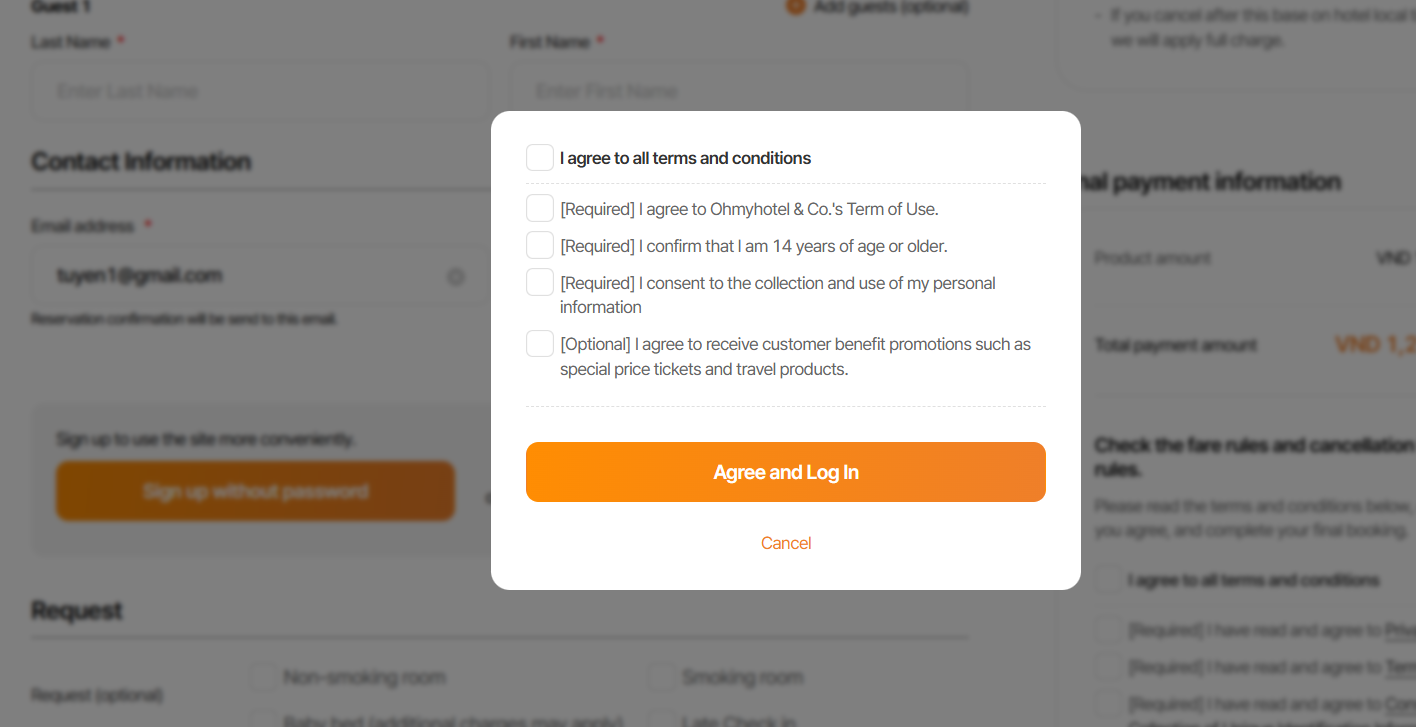Click the orange Add guests icon
This screenshot has height=727, width=1416.
click(796, 7)
